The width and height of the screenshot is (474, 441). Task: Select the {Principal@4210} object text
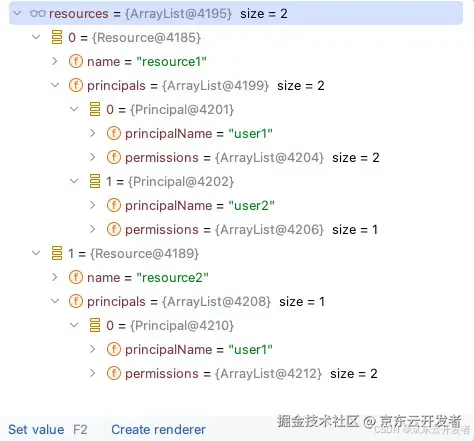pyautogui.click(x=182, y=326)
